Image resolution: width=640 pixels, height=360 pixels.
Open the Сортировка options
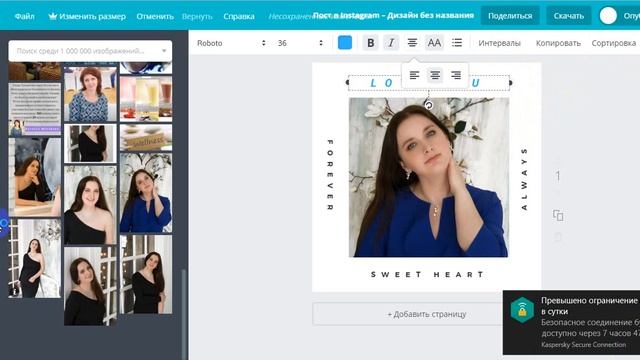[614, 43]
